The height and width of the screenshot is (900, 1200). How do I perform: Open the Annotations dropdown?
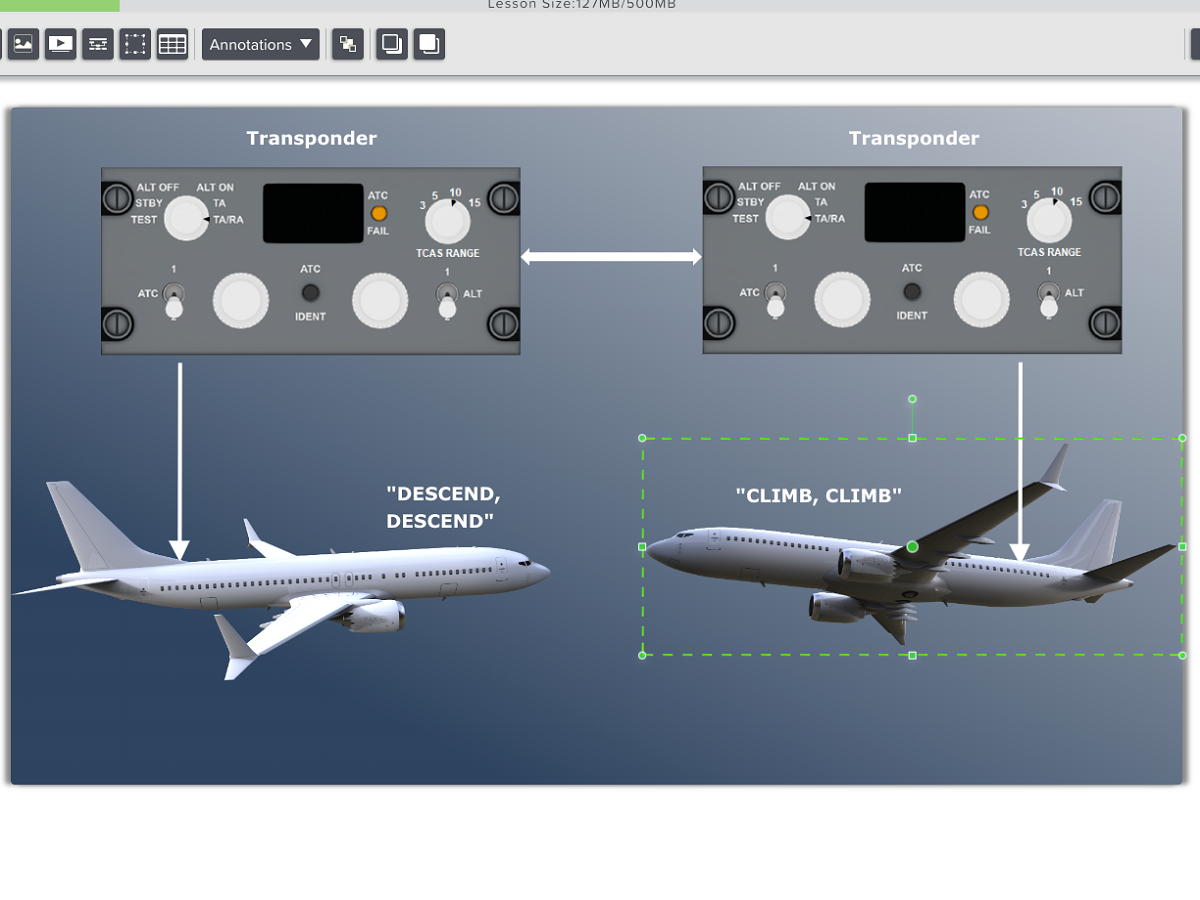[x=261, y=44]
